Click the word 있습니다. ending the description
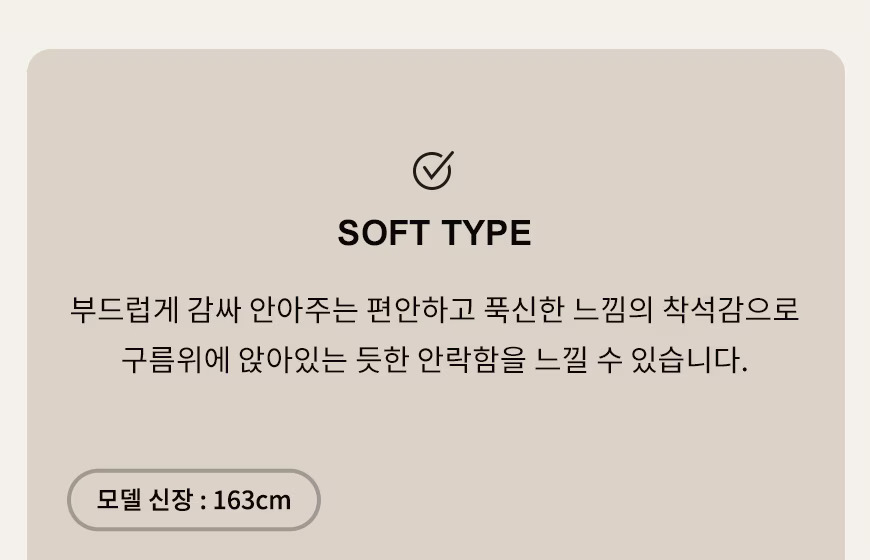870x560 pixels. 690,359
